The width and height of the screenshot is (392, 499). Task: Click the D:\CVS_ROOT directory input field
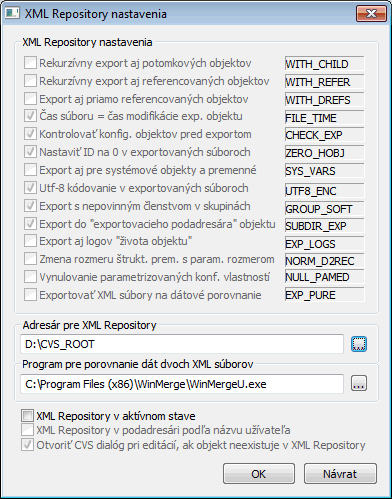tap(182, 344)
